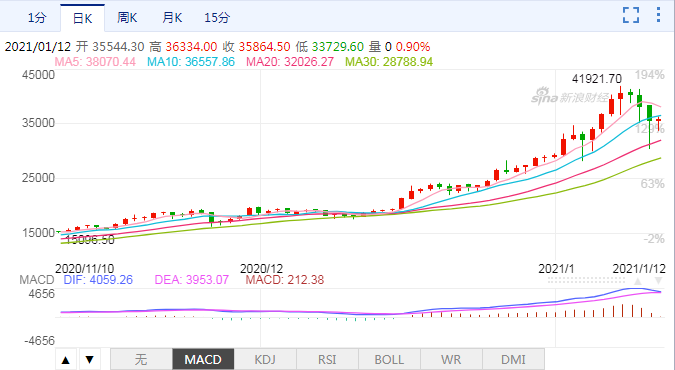Click the small gray down triangle by slider
This screenshot has width=675, height=370.
tap(658, 281)
